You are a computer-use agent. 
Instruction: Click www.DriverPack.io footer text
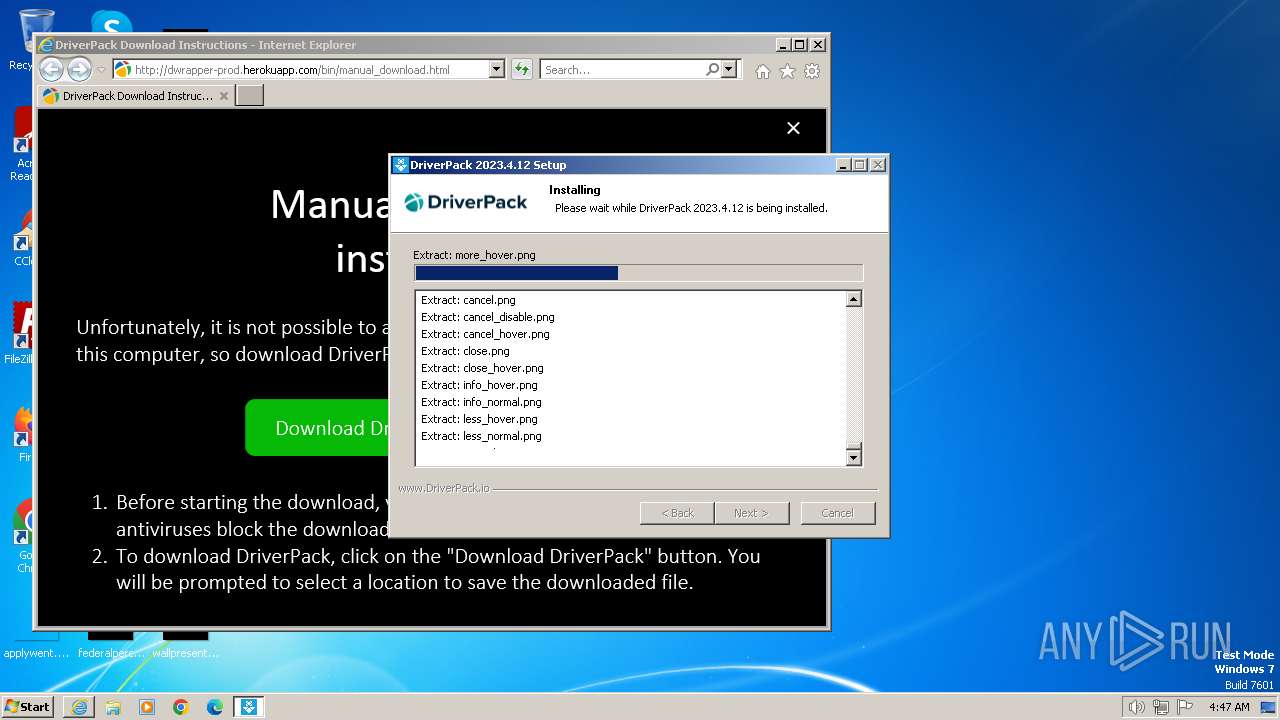[x=444, y=488]
